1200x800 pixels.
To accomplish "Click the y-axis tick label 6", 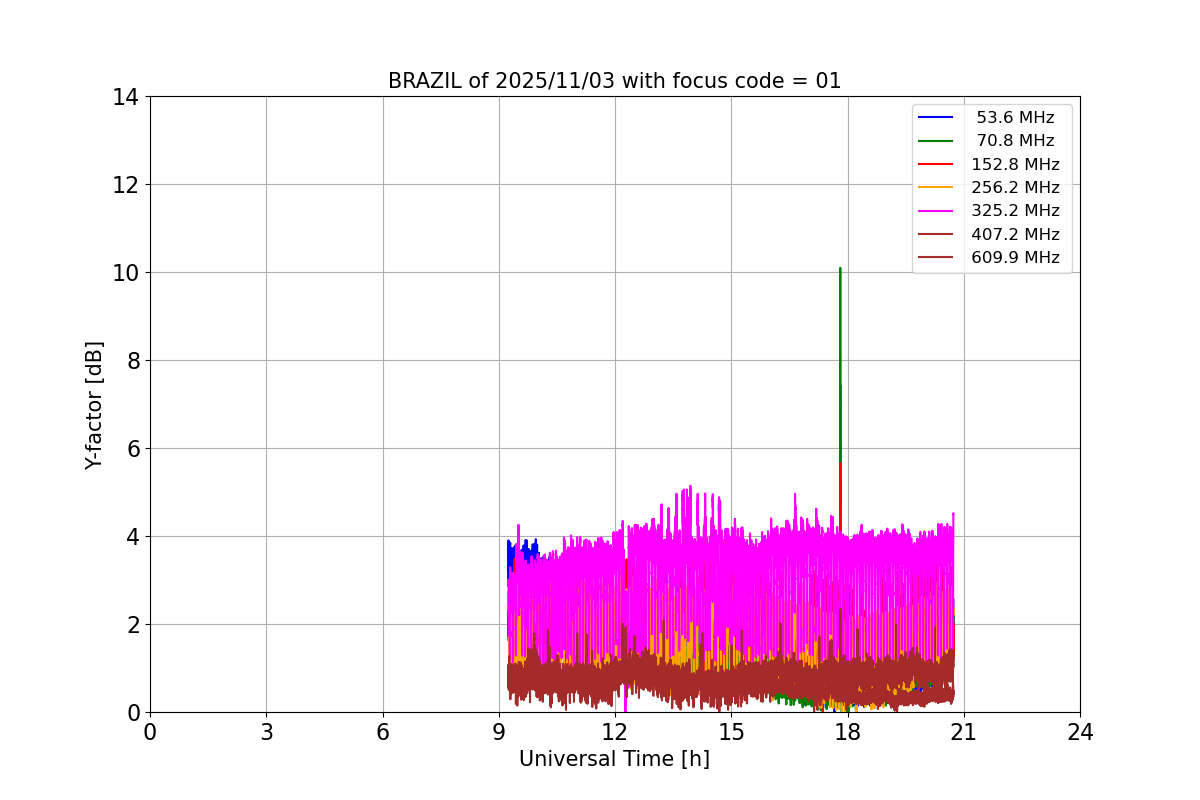I will 132,449.
